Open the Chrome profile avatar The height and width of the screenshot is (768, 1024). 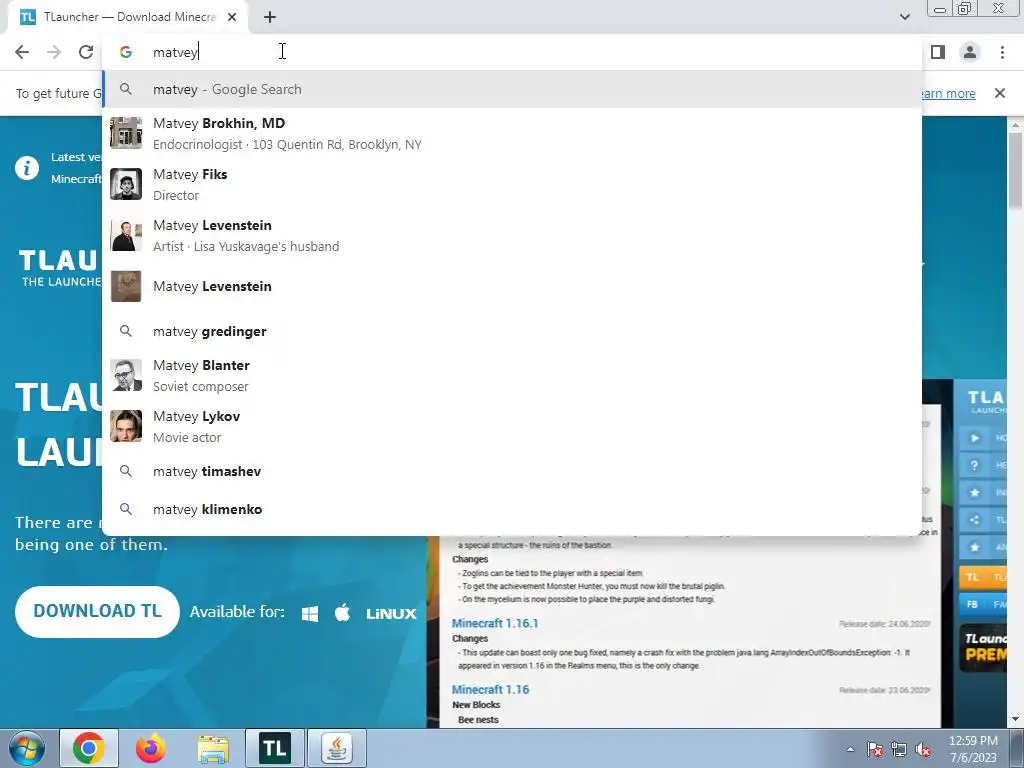pos(970,52)
